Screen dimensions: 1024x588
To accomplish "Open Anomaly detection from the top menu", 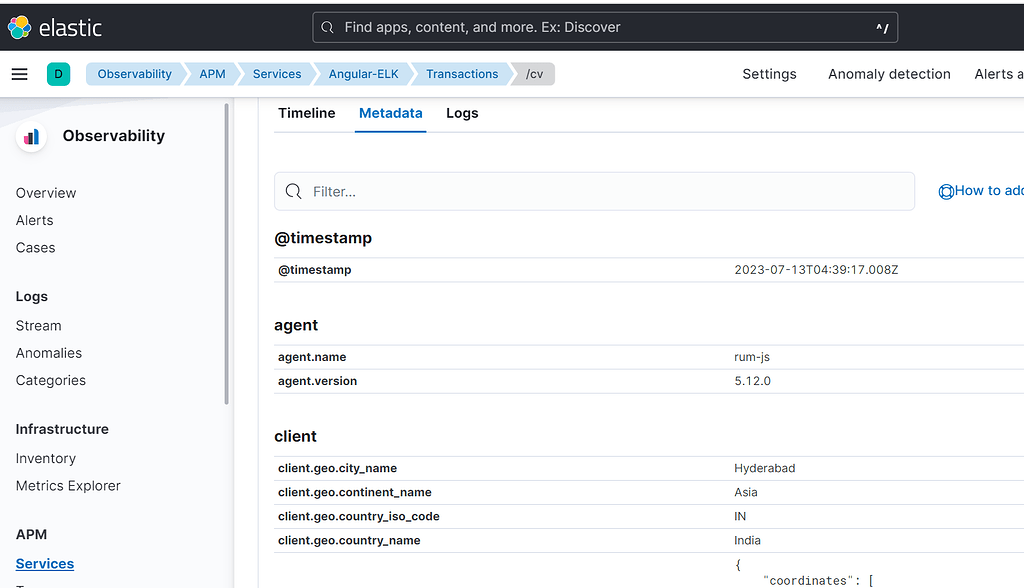I will pyautogui.click(x=888, y=73).
